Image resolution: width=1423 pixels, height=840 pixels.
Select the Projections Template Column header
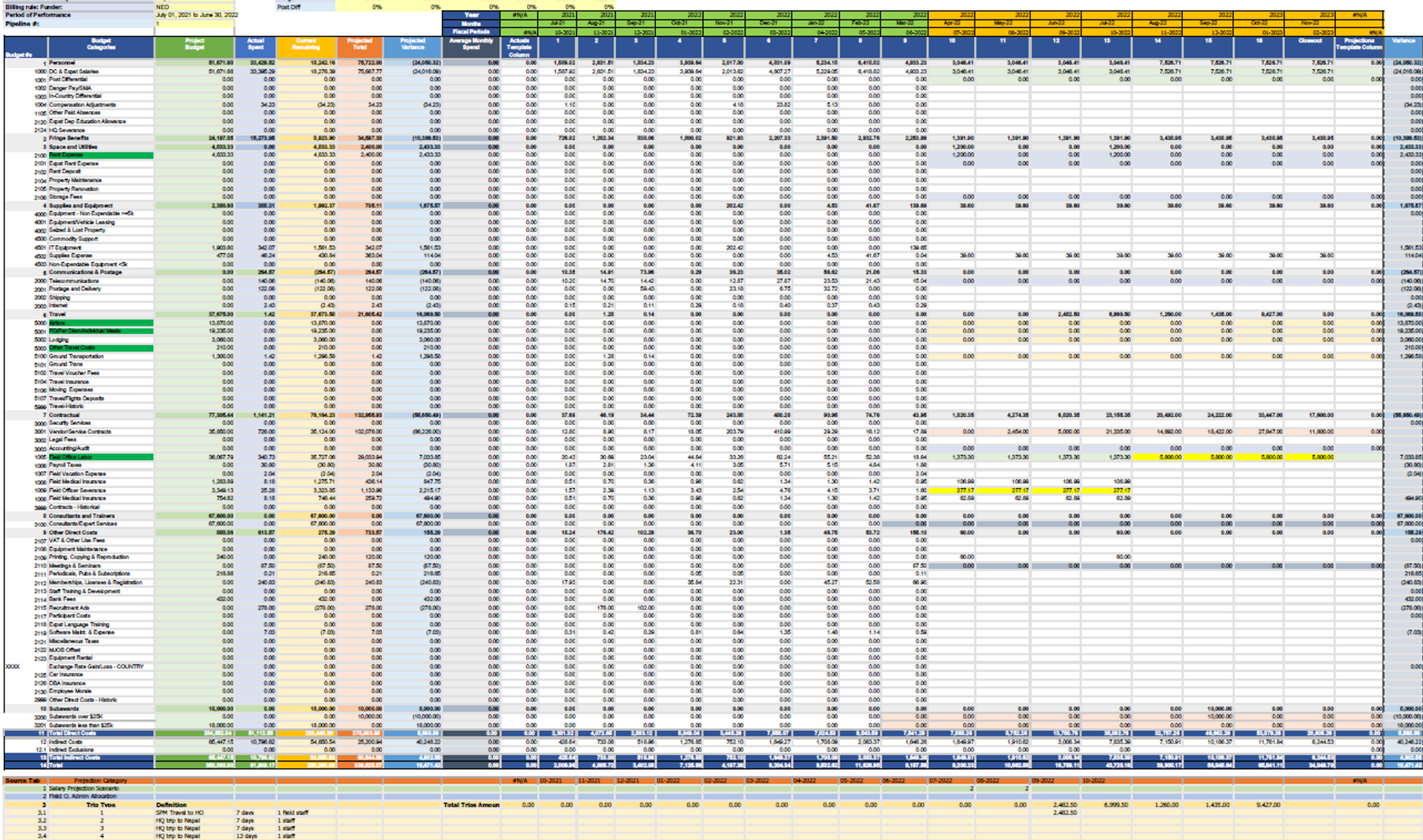[x=1359, y=44]
